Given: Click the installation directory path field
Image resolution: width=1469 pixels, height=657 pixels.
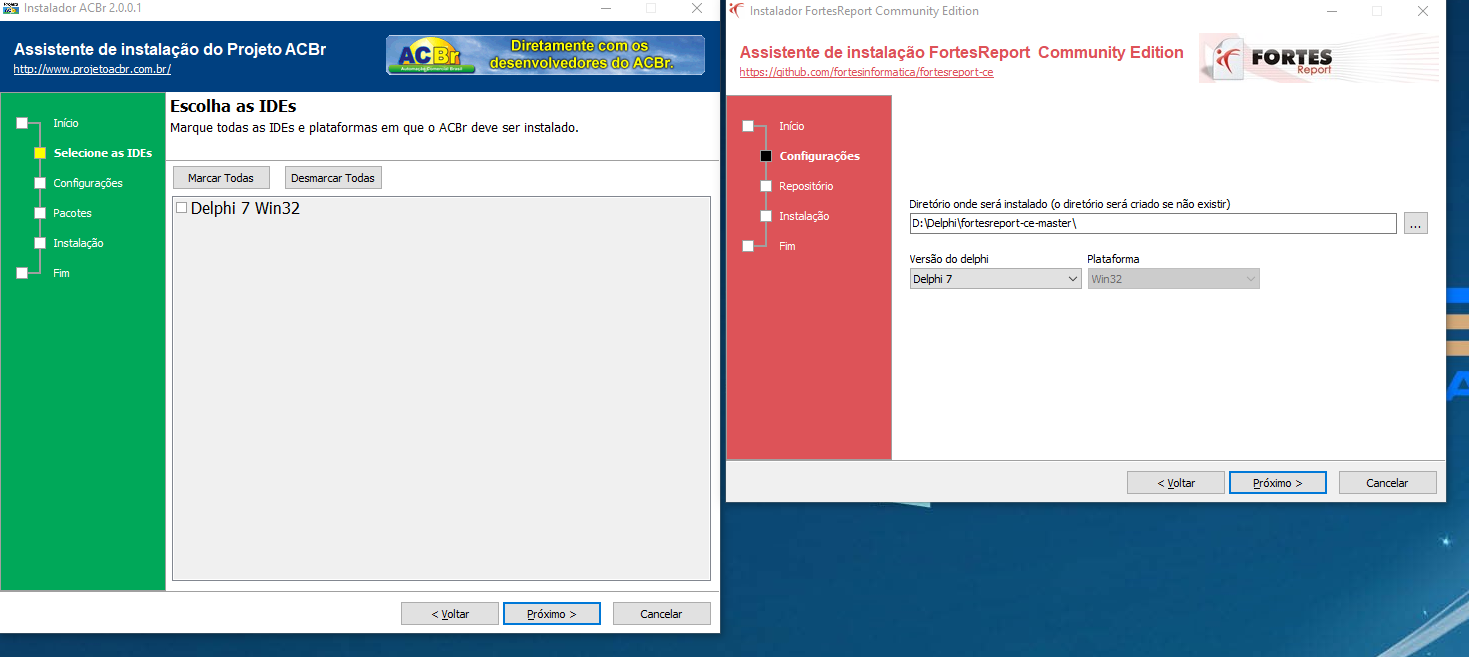Looking at the screenshot, I should [x=1153, y=224].
